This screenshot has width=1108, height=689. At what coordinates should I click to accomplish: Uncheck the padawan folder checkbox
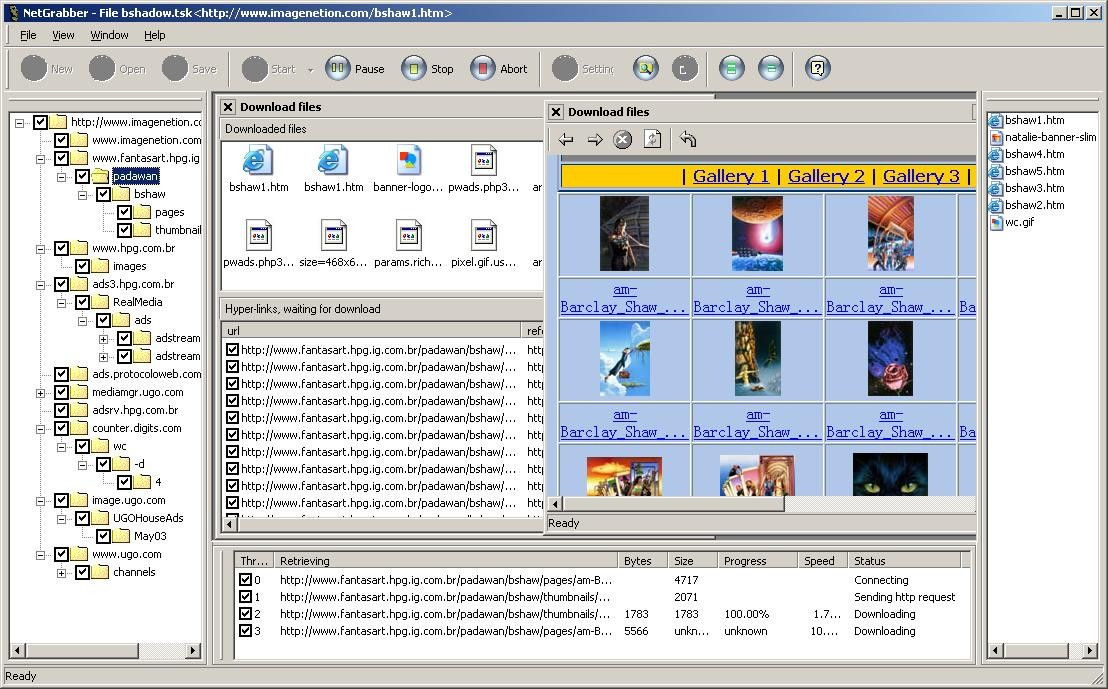click(x=82, y=176)
